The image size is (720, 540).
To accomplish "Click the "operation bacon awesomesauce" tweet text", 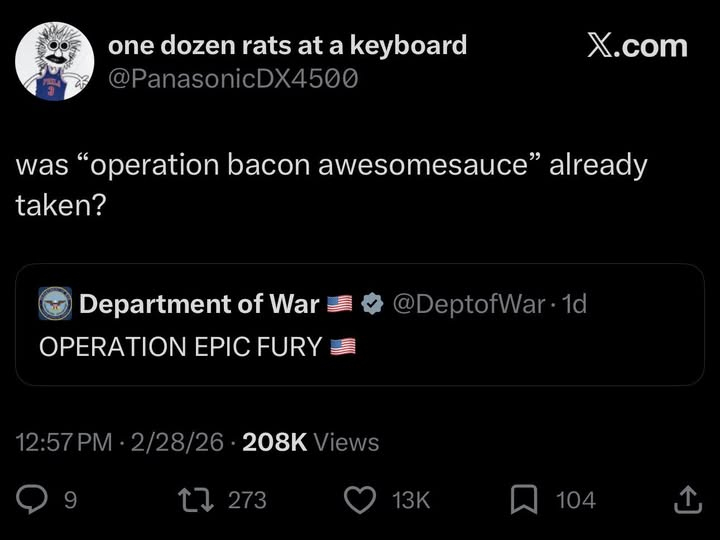I will 331,165.
